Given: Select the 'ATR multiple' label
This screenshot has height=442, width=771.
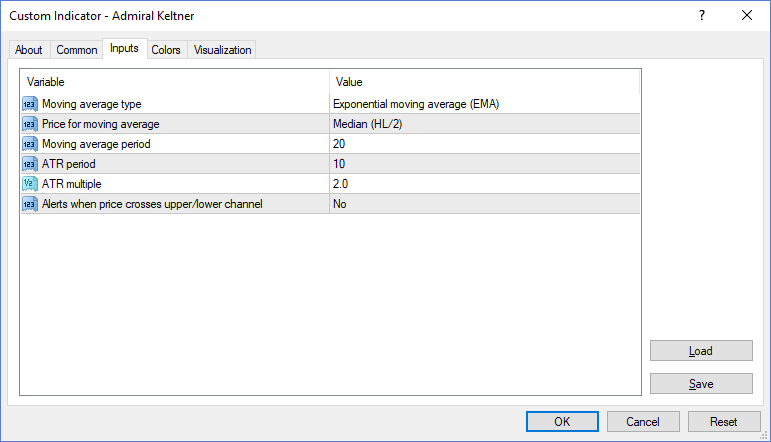Looking at the screenshot, I should coord(72,184).
